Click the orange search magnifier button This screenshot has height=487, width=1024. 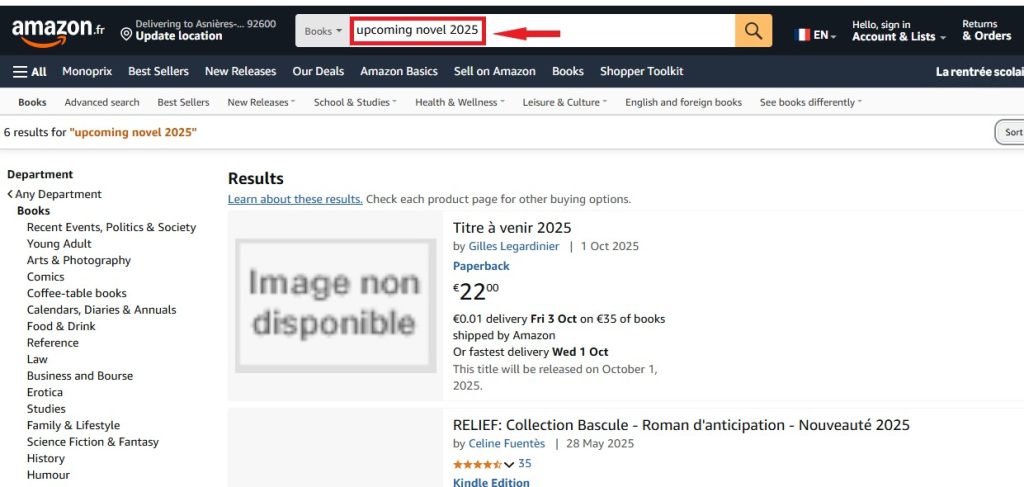click(753, 31)
